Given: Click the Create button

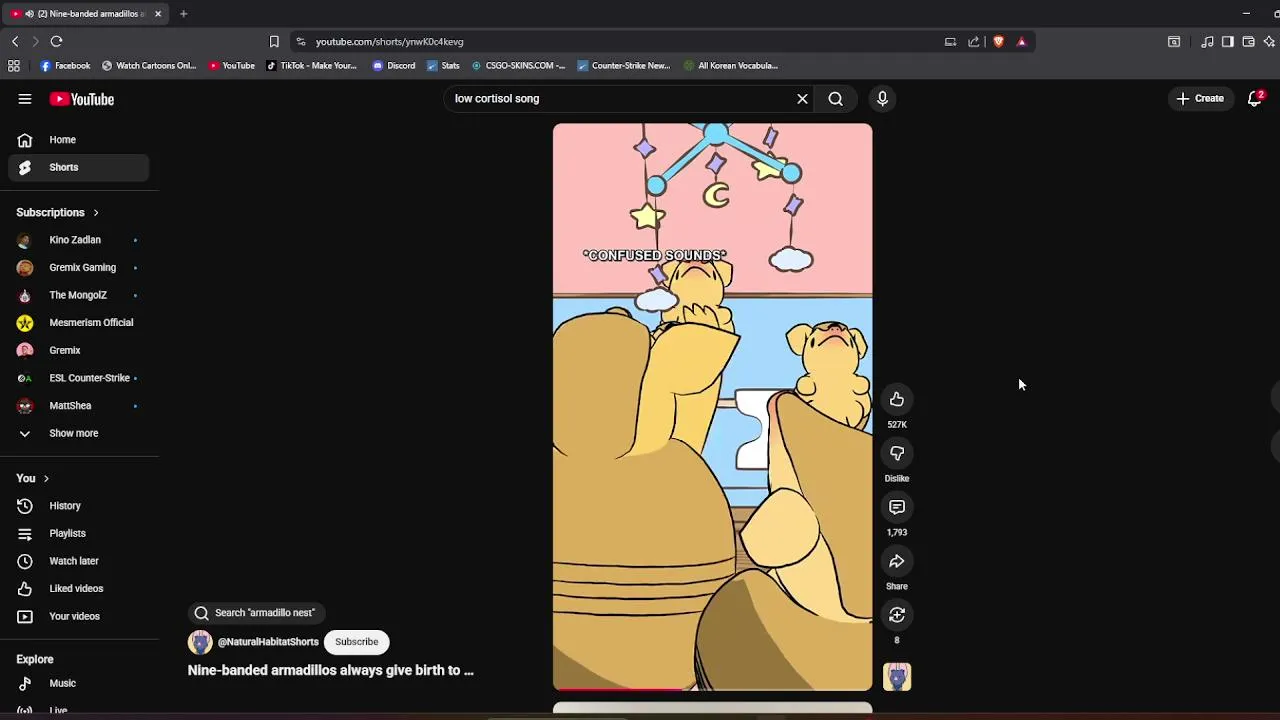Looking at the screenshot, I should pyautogui.click(x=1200, y=98).
